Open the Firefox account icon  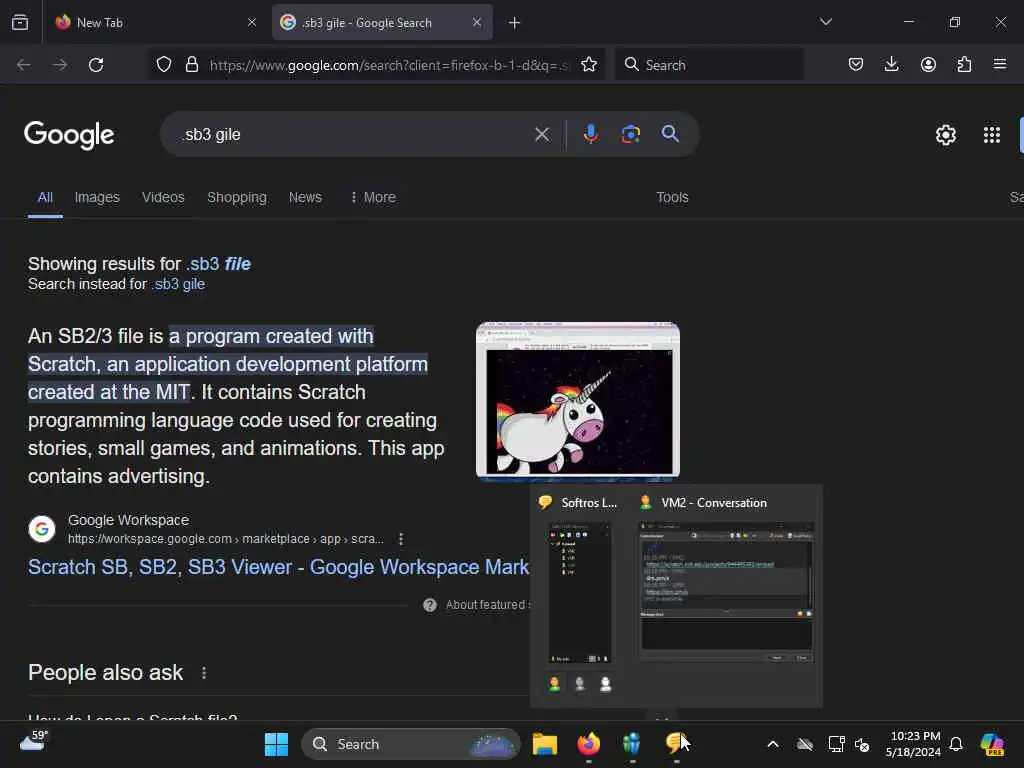click(x=928, y=65)
